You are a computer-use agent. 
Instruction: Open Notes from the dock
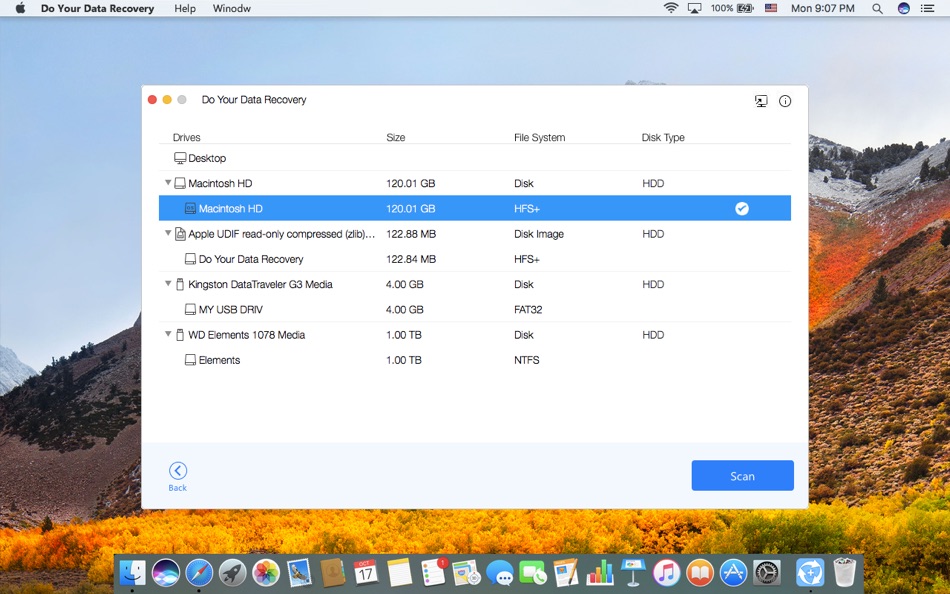(x=399, y=572)
